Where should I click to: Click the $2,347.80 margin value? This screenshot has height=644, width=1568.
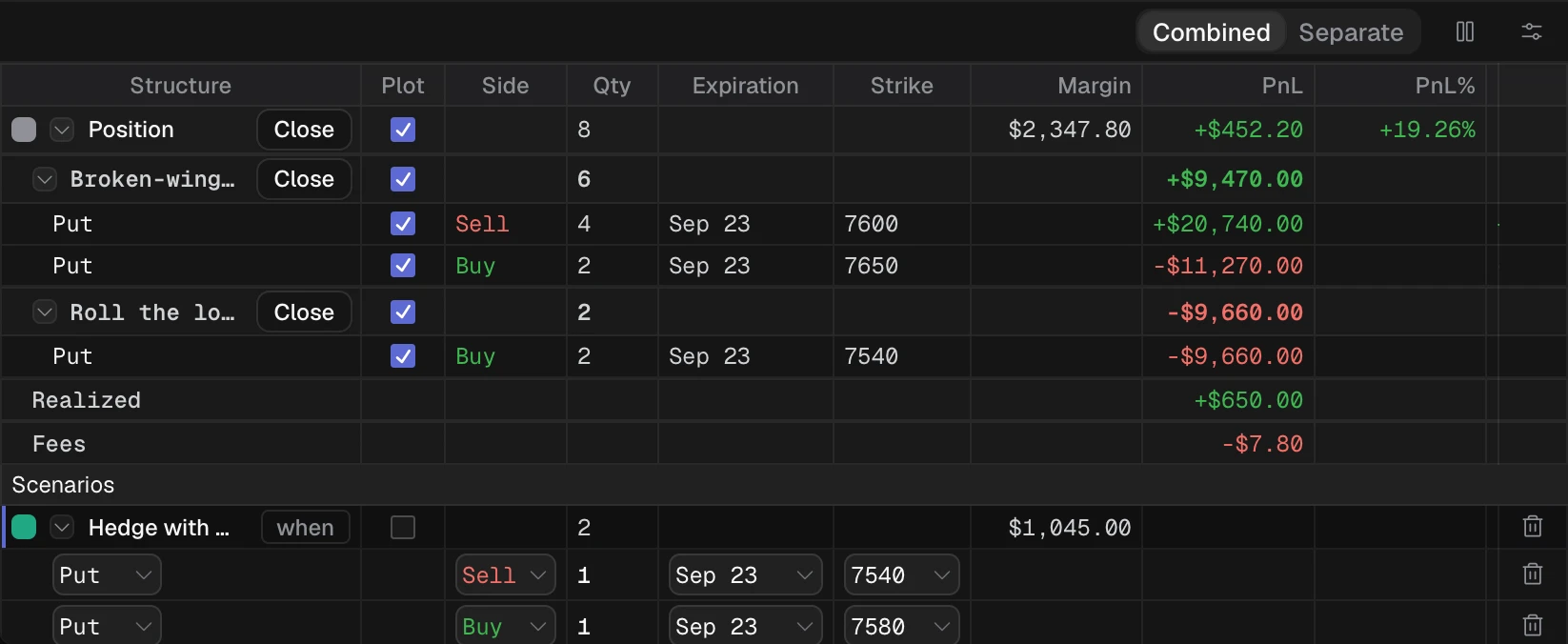pyautogui.click(x=1070, y=130)
